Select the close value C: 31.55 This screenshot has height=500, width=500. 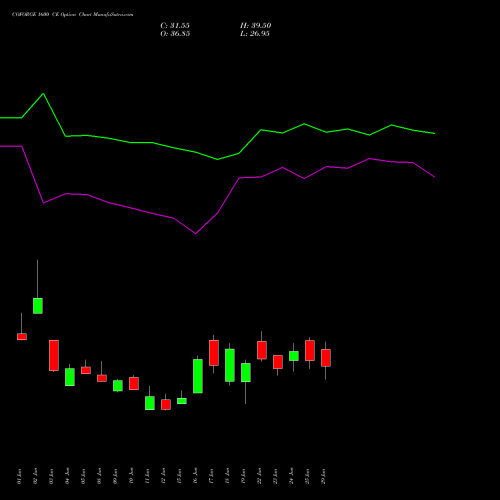tap(175, 26)
